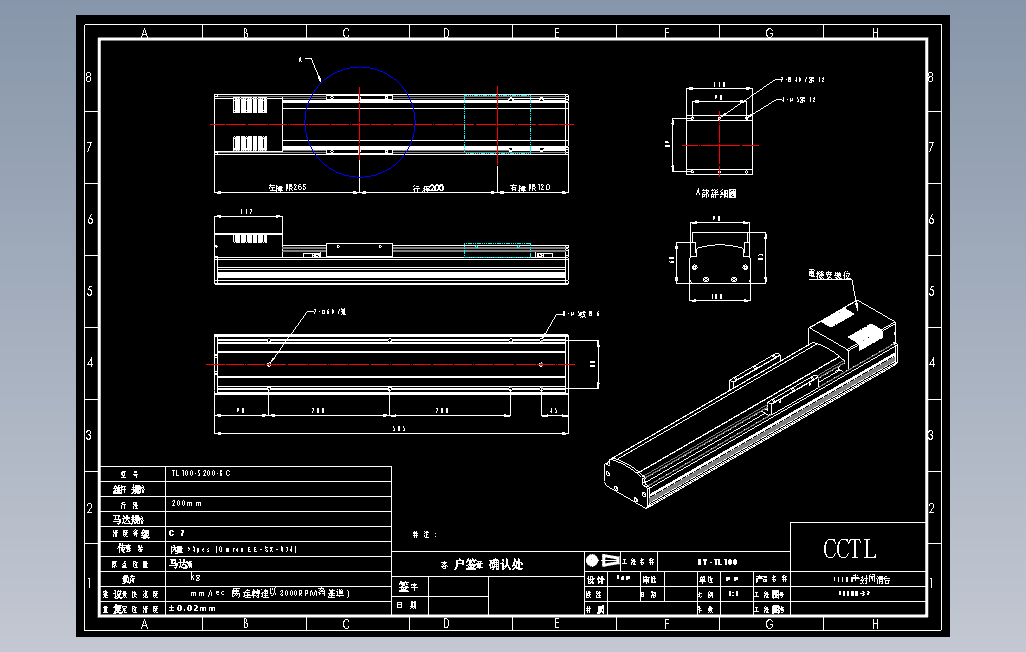This screenshot has width=1026, height=652.
Task: Select the isometric 3D view of the actuator
Action: (x=751, y=404)
